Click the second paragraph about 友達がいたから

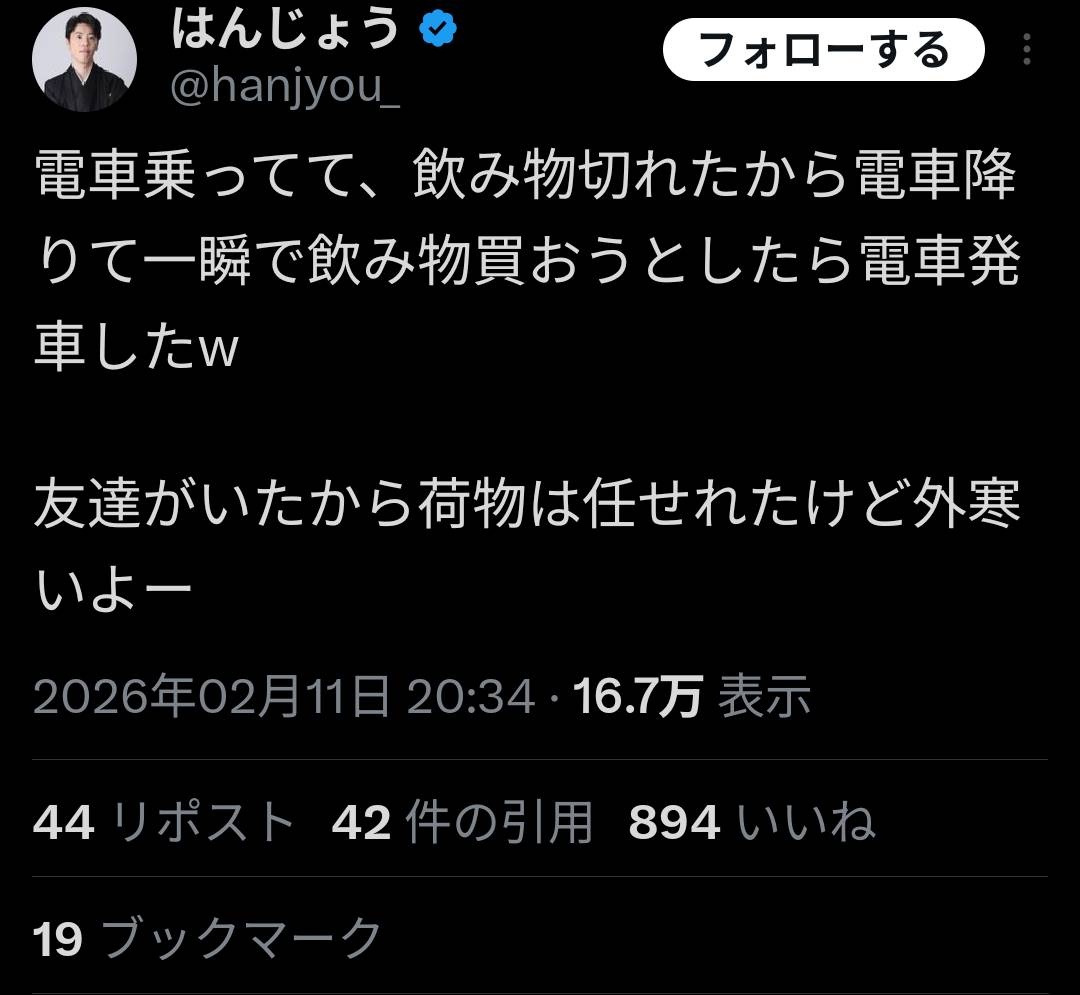(527, 545)
